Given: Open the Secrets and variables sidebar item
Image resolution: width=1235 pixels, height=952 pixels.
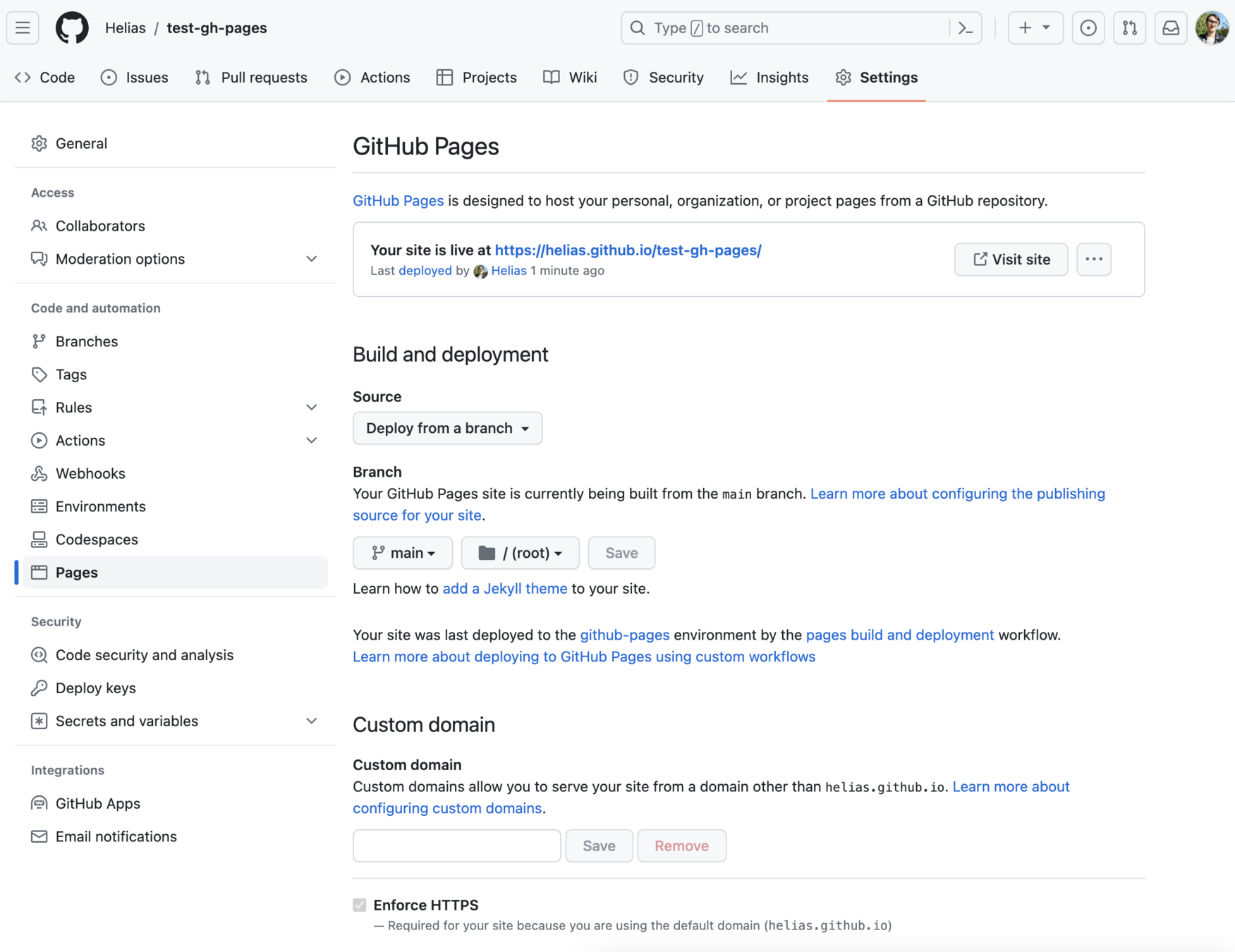Looking at the screenshot, I should [176, 721].
